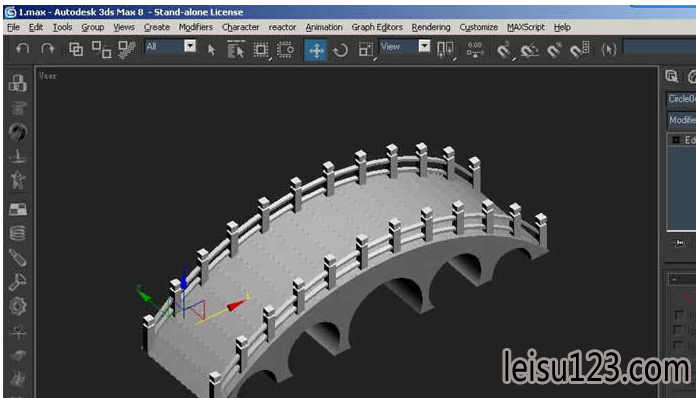Screen dimensions: 696x398
Task: Click the CircleO object name field
Action: pyautogui.click(x=682, y=99)
